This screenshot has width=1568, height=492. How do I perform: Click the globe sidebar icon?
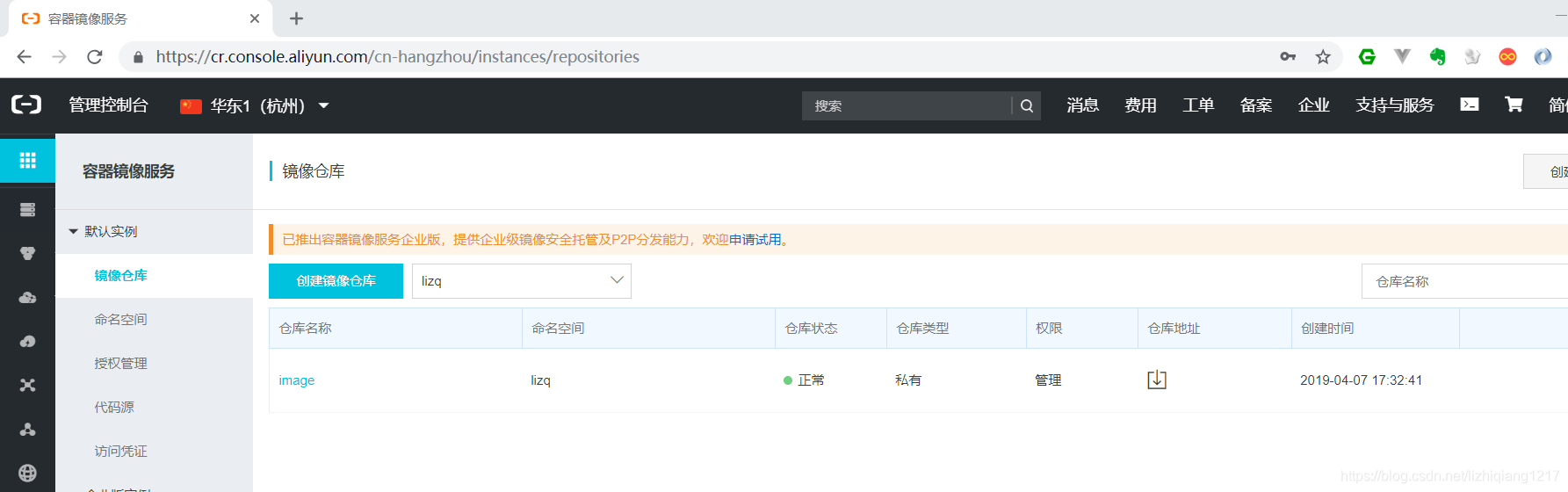[27, 473]
